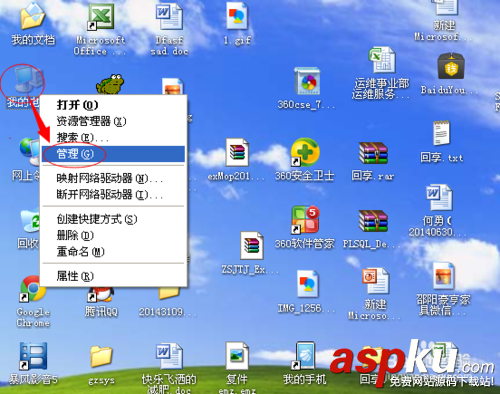Open the BaiduYou... shortcut icon
The image size is (500, 394).
click(451, 67)
